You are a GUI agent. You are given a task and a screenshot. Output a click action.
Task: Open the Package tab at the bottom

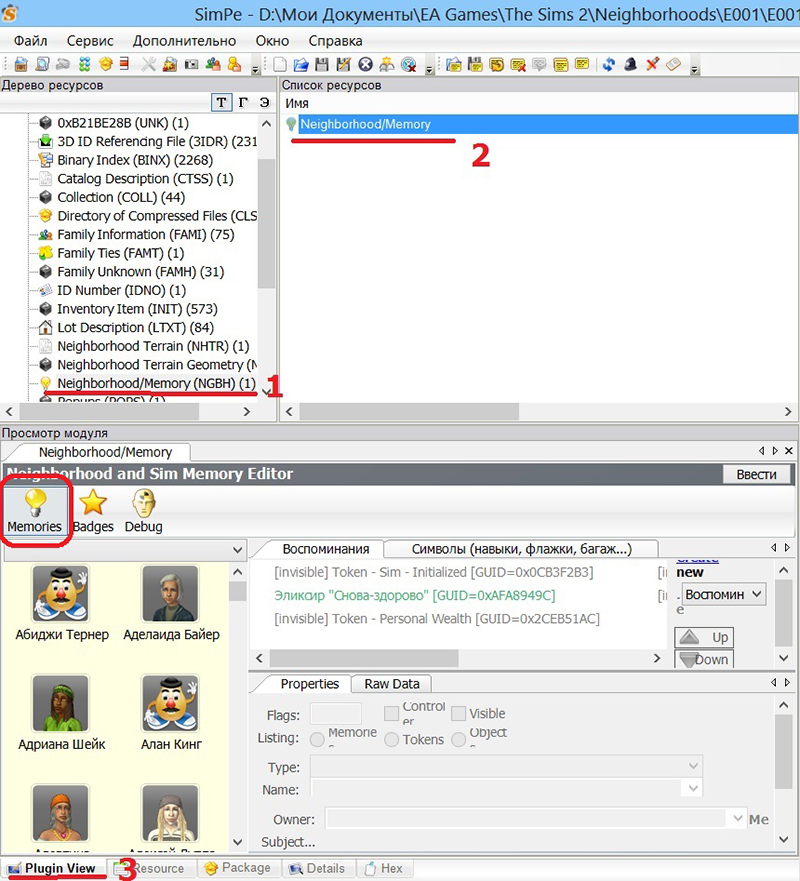[x=238, y=868]
